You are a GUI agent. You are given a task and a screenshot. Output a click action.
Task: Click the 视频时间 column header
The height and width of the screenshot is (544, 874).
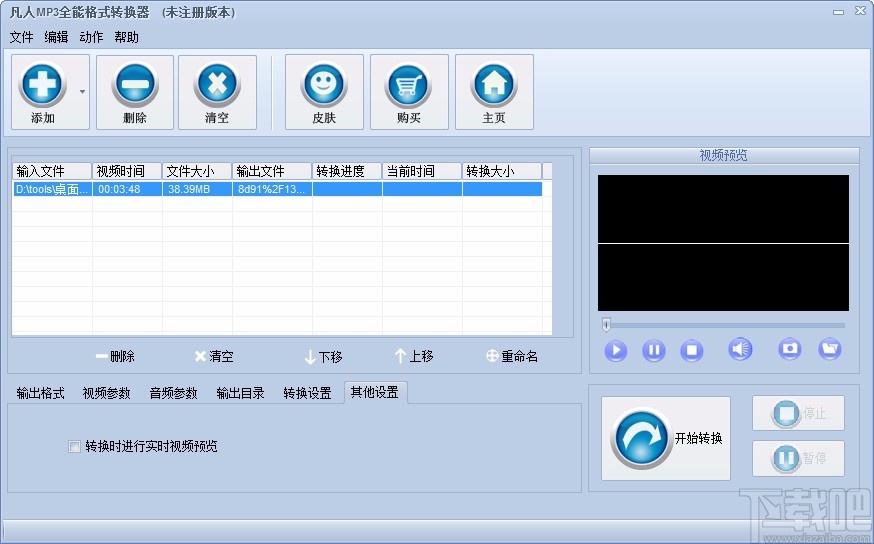click(x=127, y=171)
